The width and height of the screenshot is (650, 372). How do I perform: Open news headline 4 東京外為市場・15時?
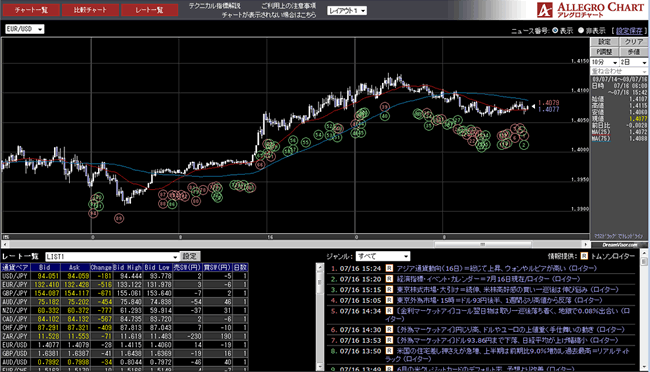(499, 300)
